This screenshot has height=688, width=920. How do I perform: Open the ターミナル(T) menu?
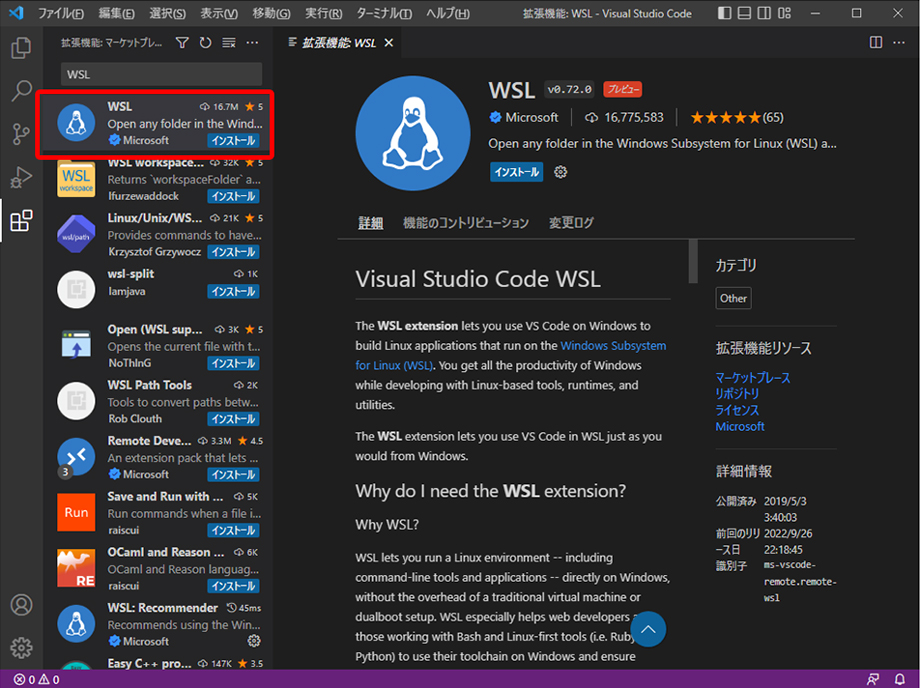point(384,13)
